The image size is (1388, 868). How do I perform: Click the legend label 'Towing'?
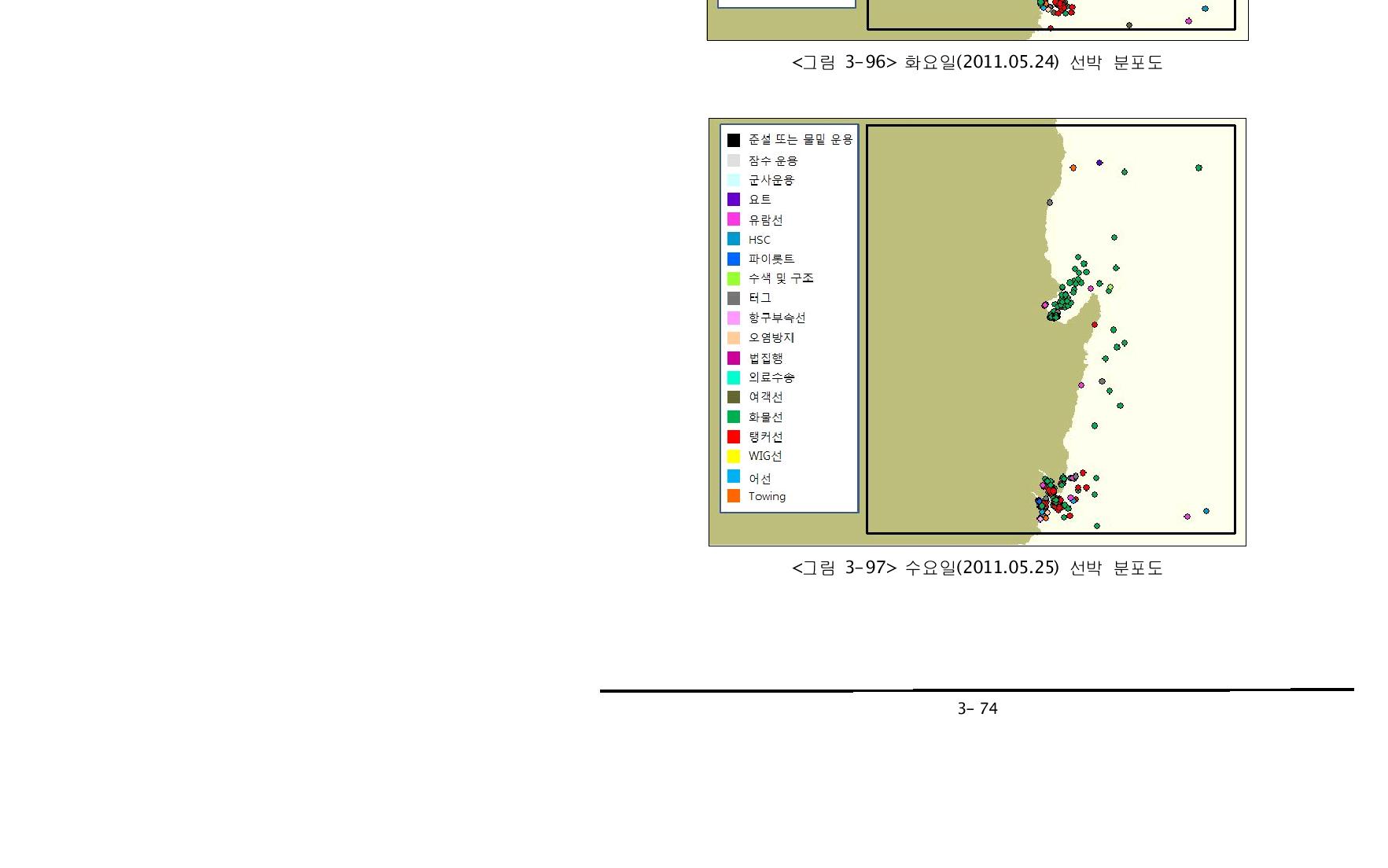coord(767,497)
